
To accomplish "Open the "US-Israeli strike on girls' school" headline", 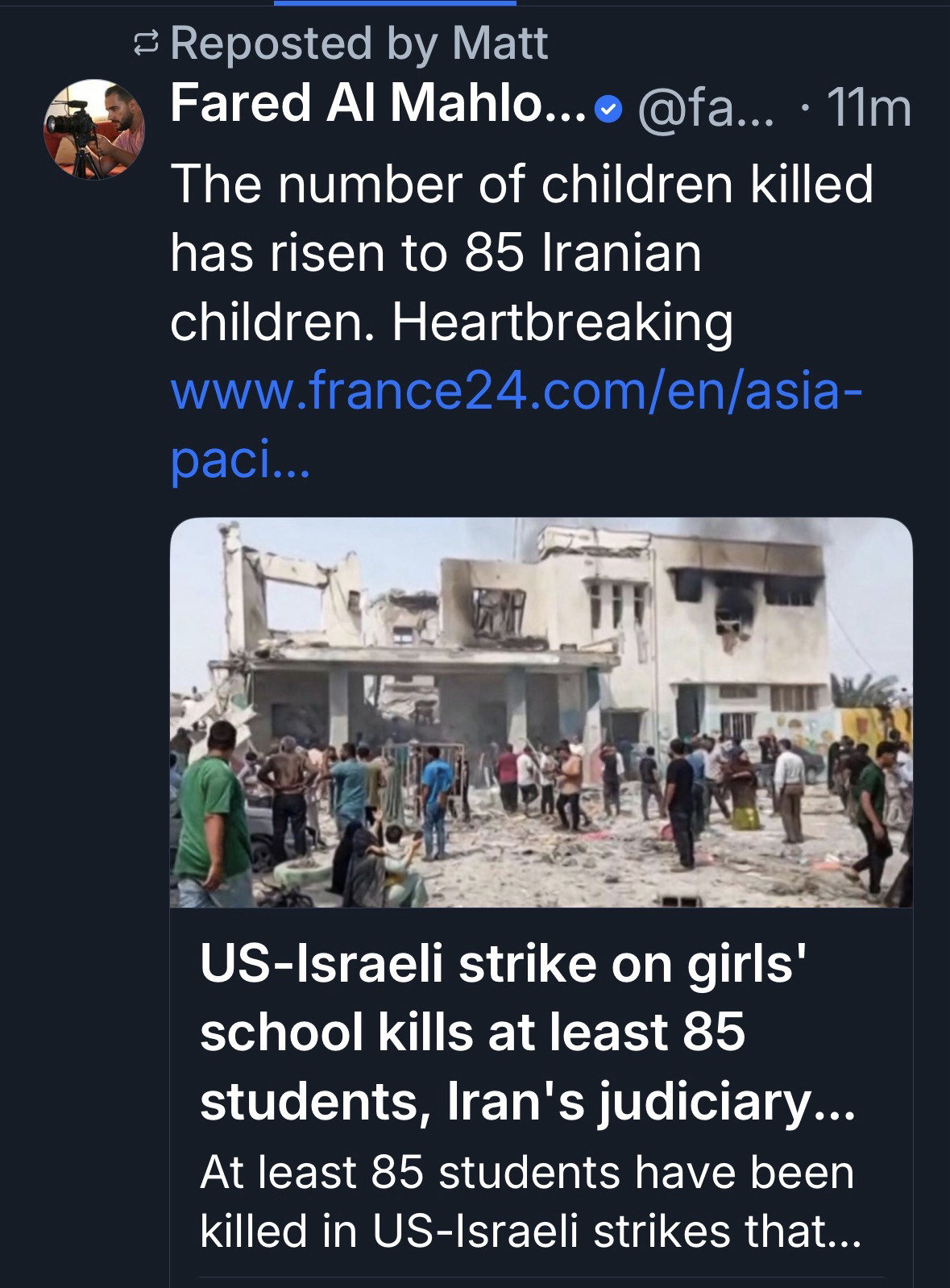I will (x=504, y=964).
